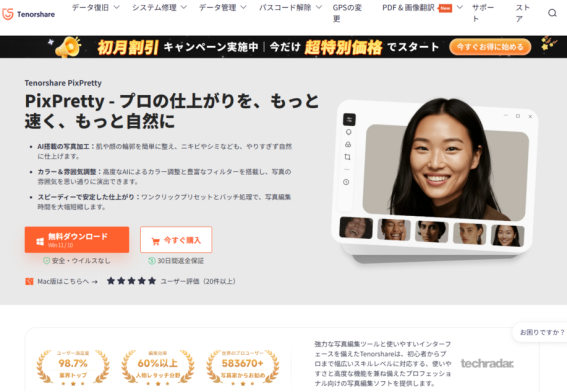Expand the PDF＆画像翻訳 menu

pyautogui.click(x=422, y=8)
